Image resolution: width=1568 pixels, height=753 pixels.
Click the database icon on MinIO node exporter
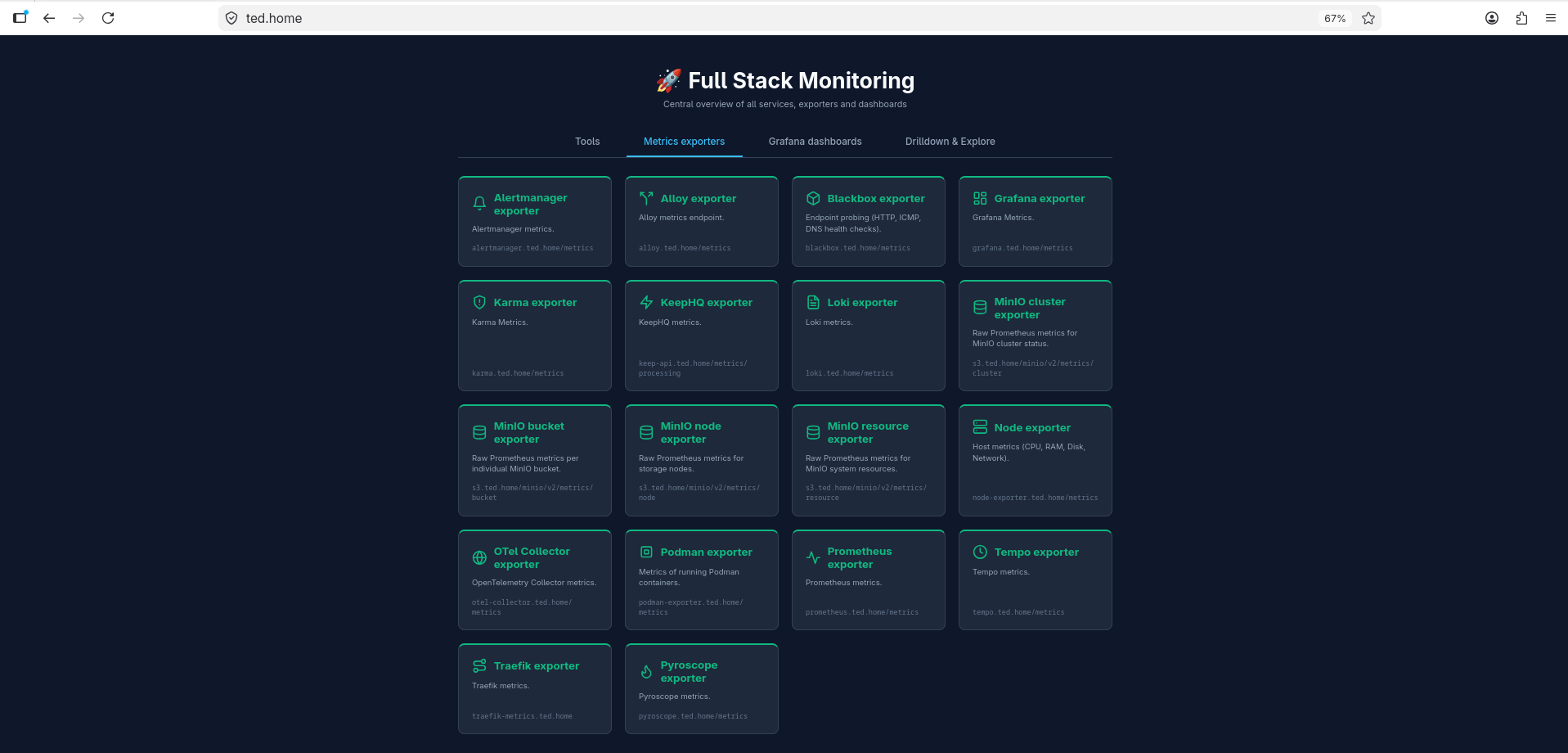click(646, 432)
